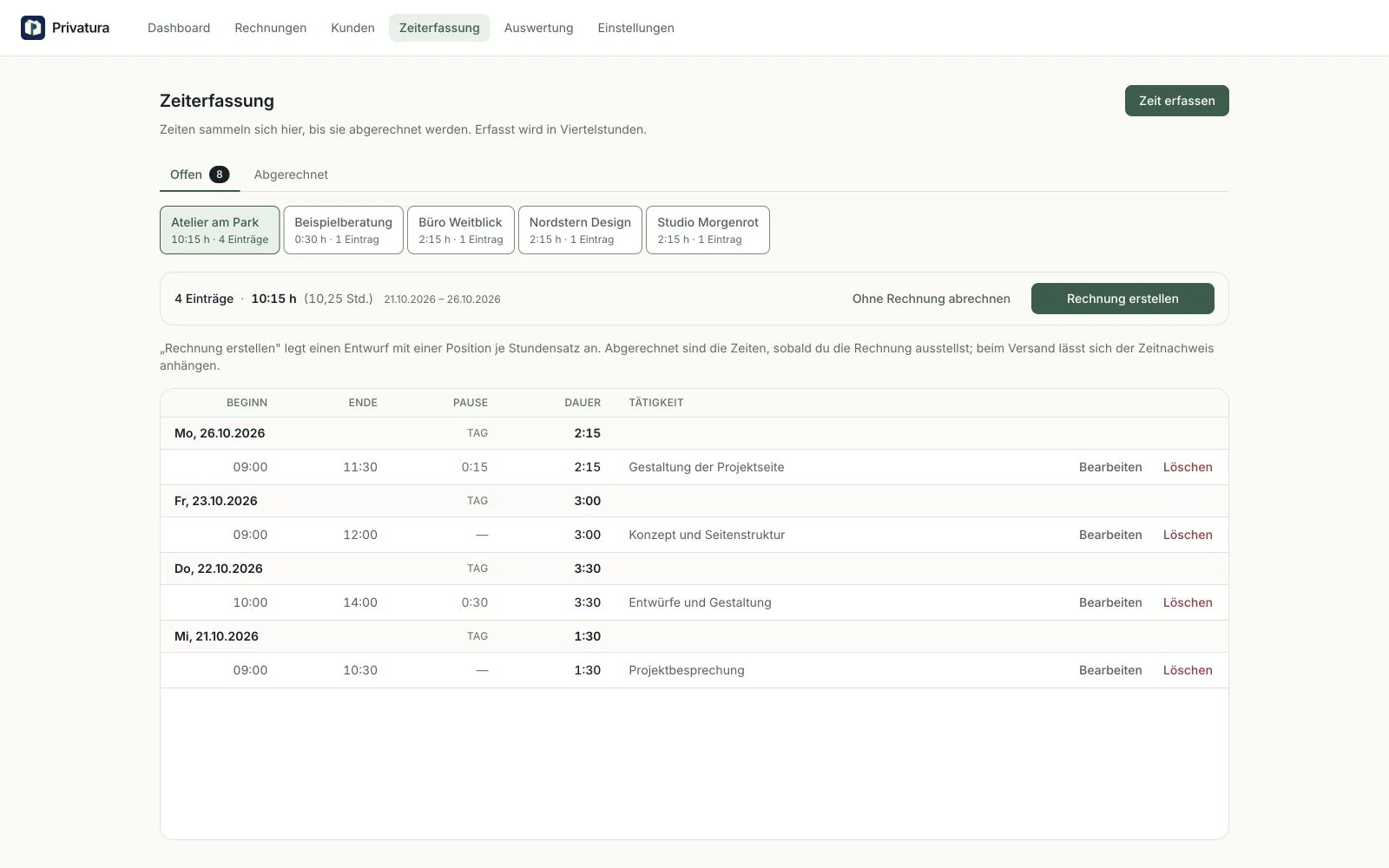
Task: Switch to the Offen tab
Action: point(200,174)
